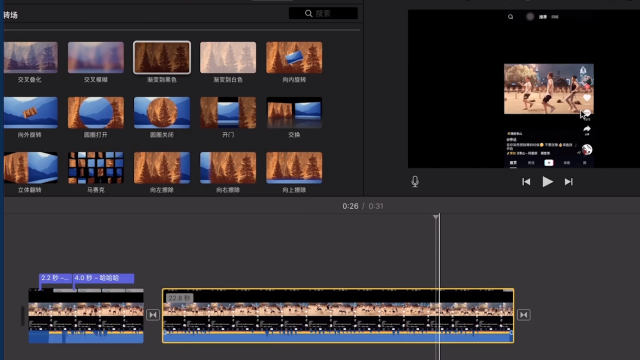This screenshot has width=640, height=360.
Task: Jump to previous clip in viewer
Action: click(x=526, y=182)
